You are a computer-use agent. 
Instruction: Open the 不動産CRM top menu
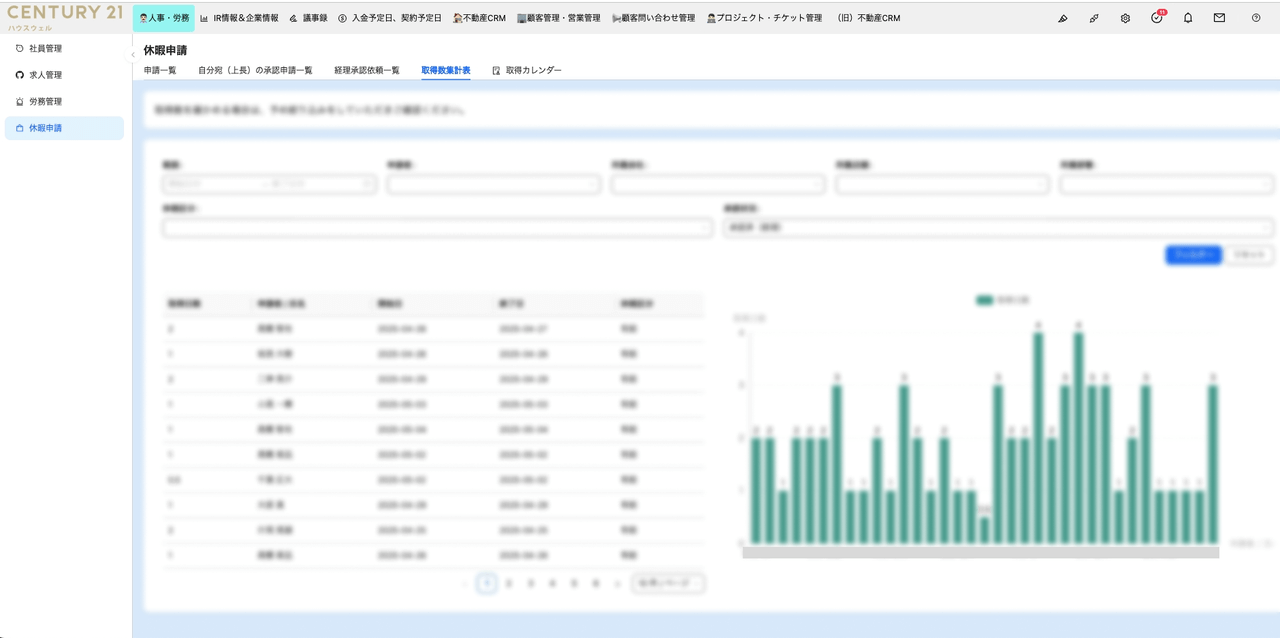(x=480, y=18)
